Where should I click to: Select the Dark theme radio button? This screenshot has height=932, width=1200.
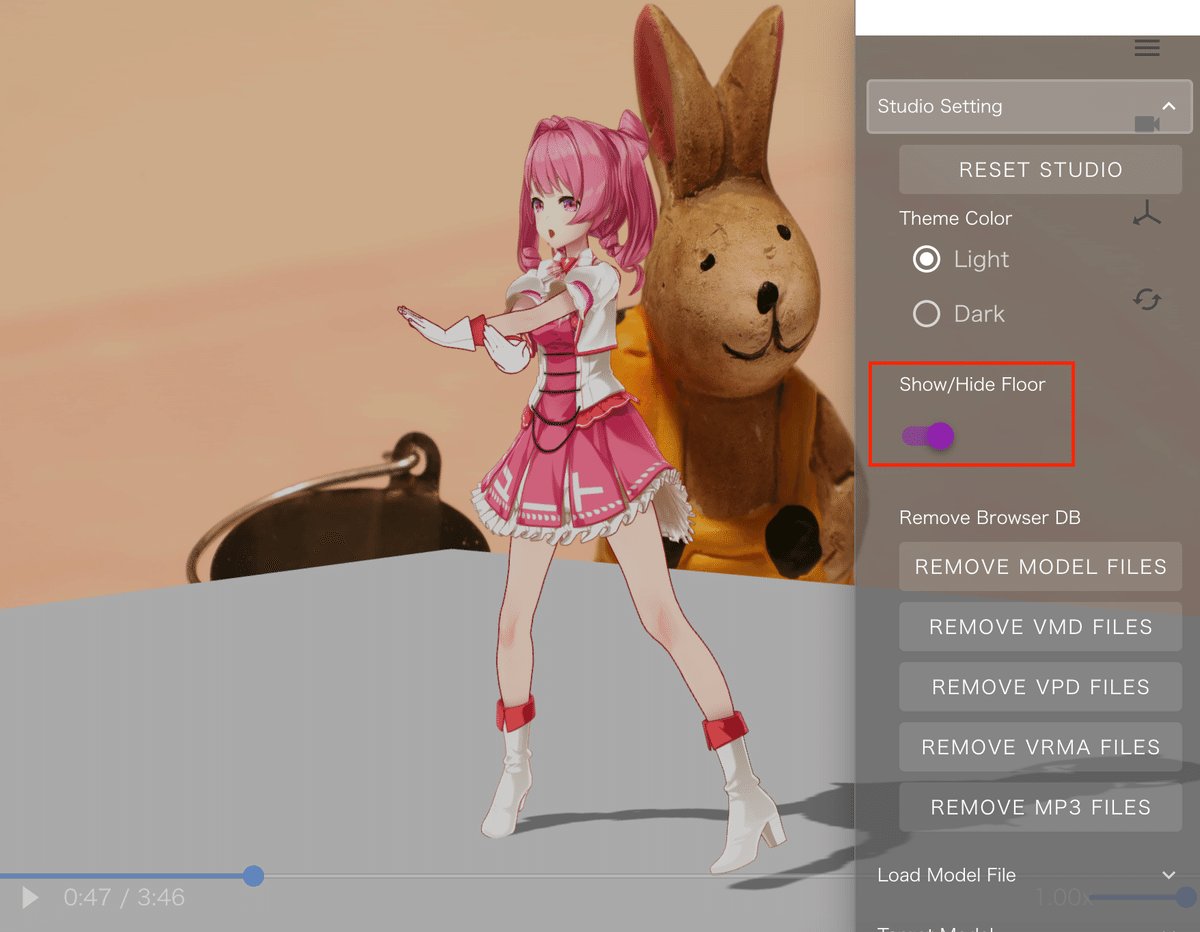[926, 313]
